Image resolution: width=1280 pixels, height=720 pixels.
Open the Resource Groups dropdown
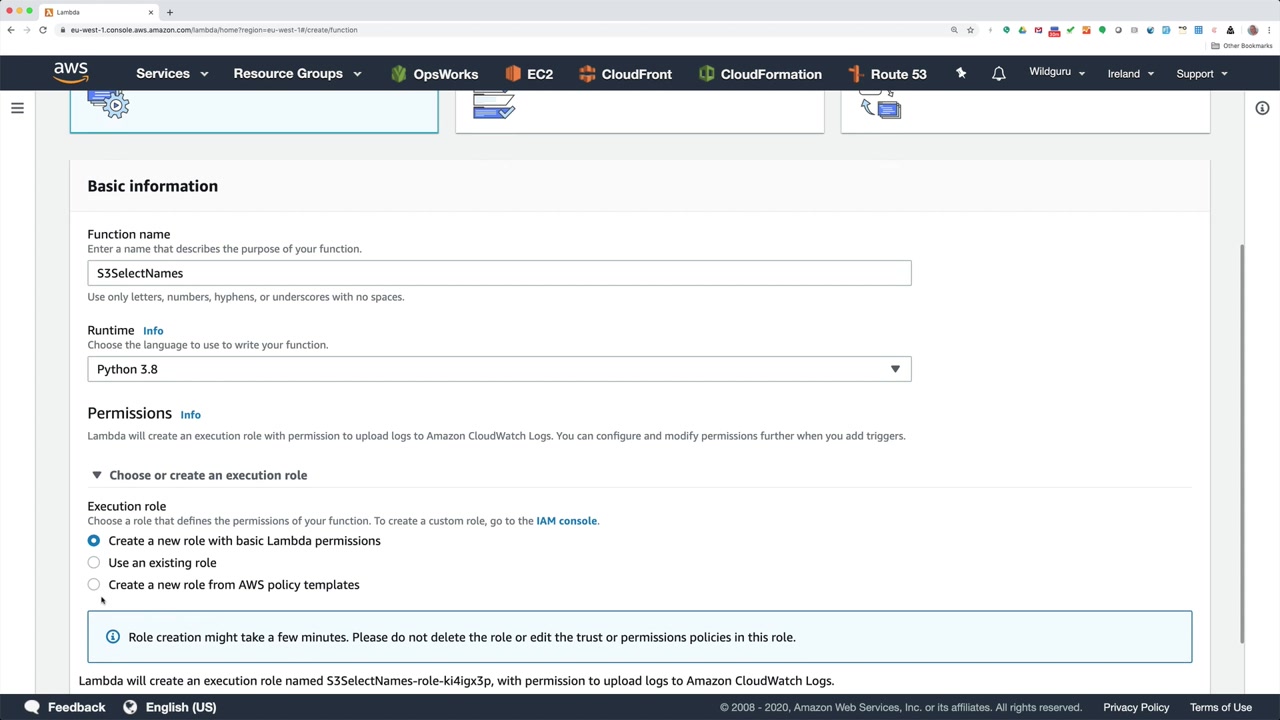(x=297, y=74)
